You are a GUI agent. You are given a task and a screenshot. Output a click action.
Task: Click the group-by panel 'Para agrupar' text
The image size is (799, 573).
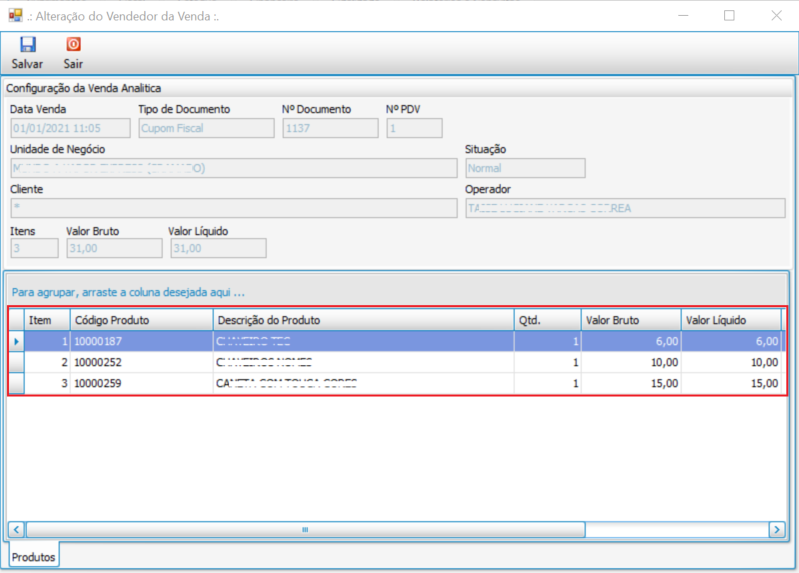[128, 292]
